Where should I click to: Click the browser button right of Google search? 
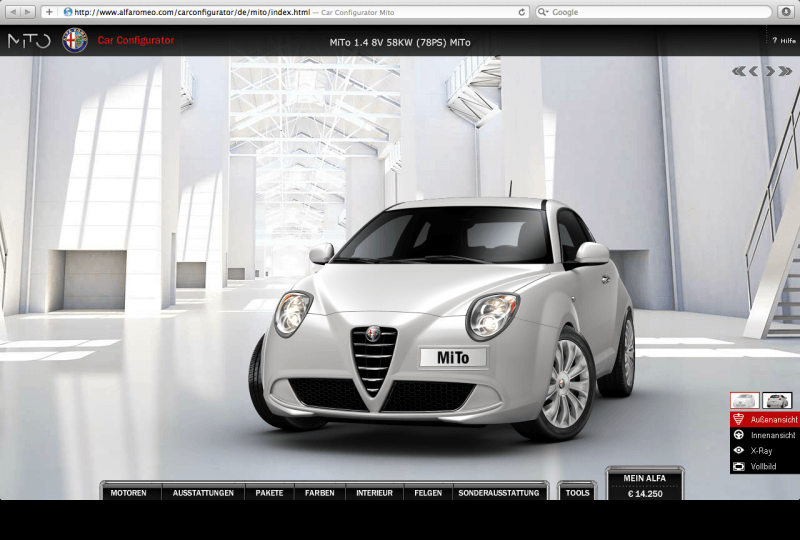click(787, 12)
